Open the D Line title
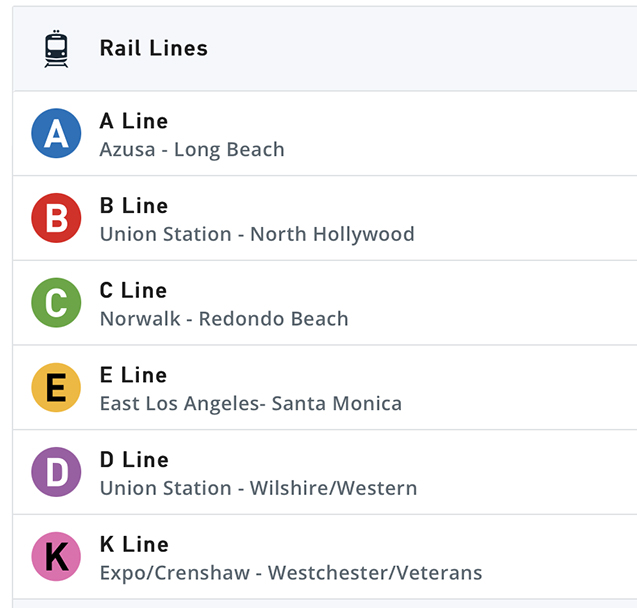Image resolution: width=637 pixels, height=608 pixels. [134, 460]
